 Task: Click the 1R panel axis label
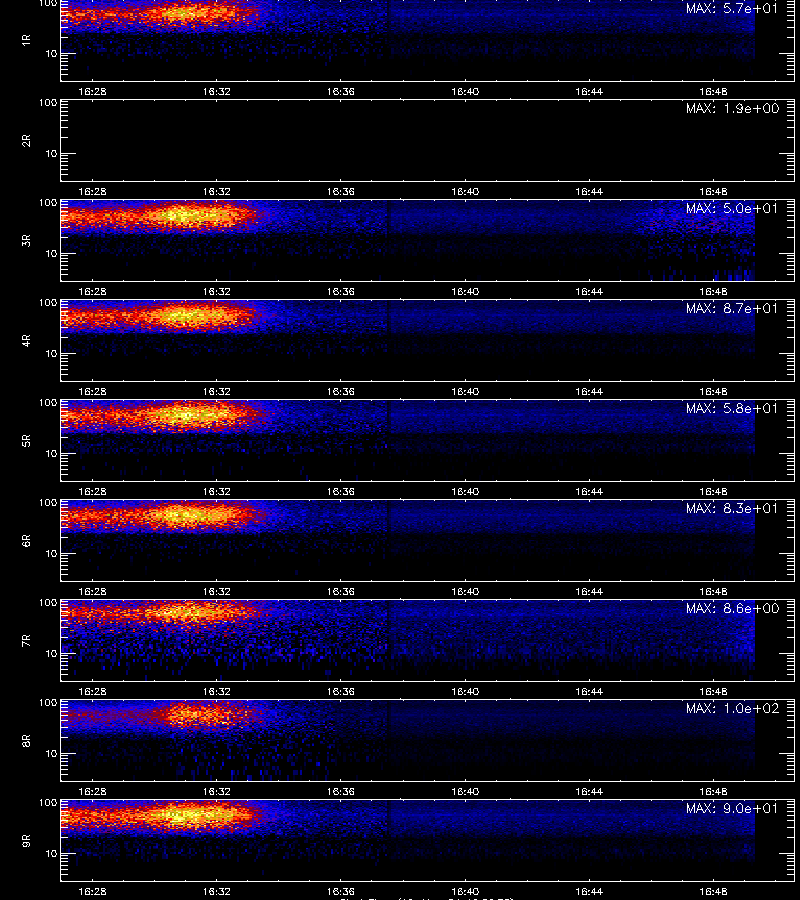click(26, 40)
